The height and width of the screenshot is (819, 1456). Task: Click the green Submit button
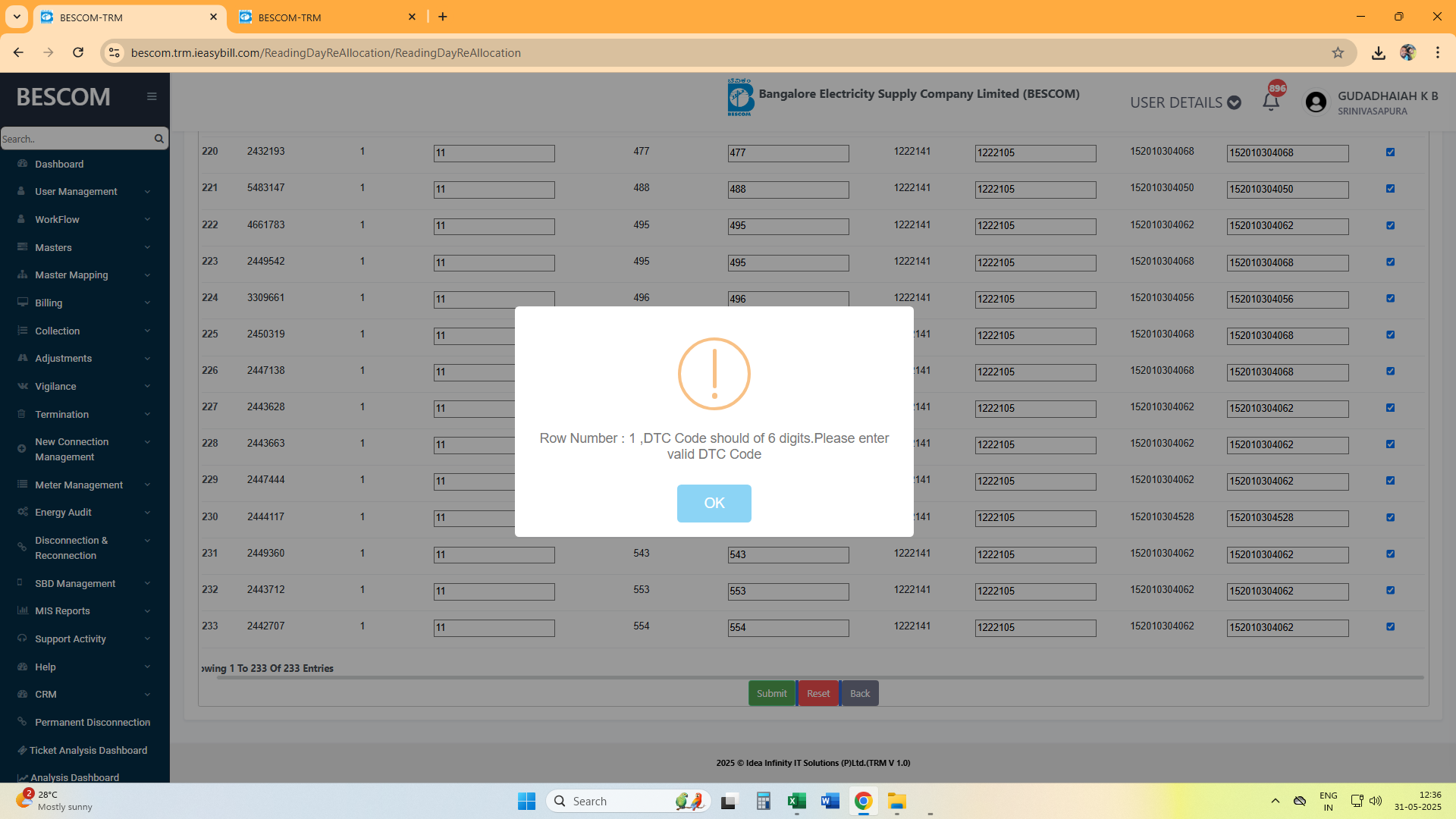[771, 693]
